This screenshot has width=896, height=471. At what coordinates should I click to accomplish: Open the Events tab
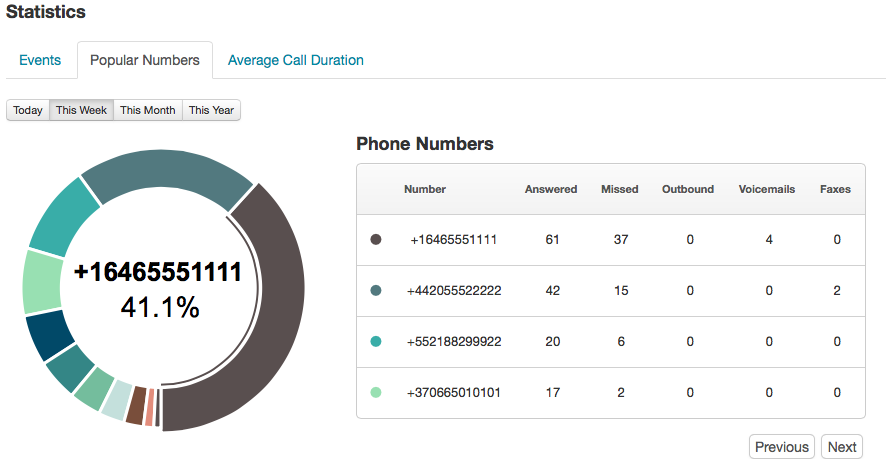click(40, 60)
